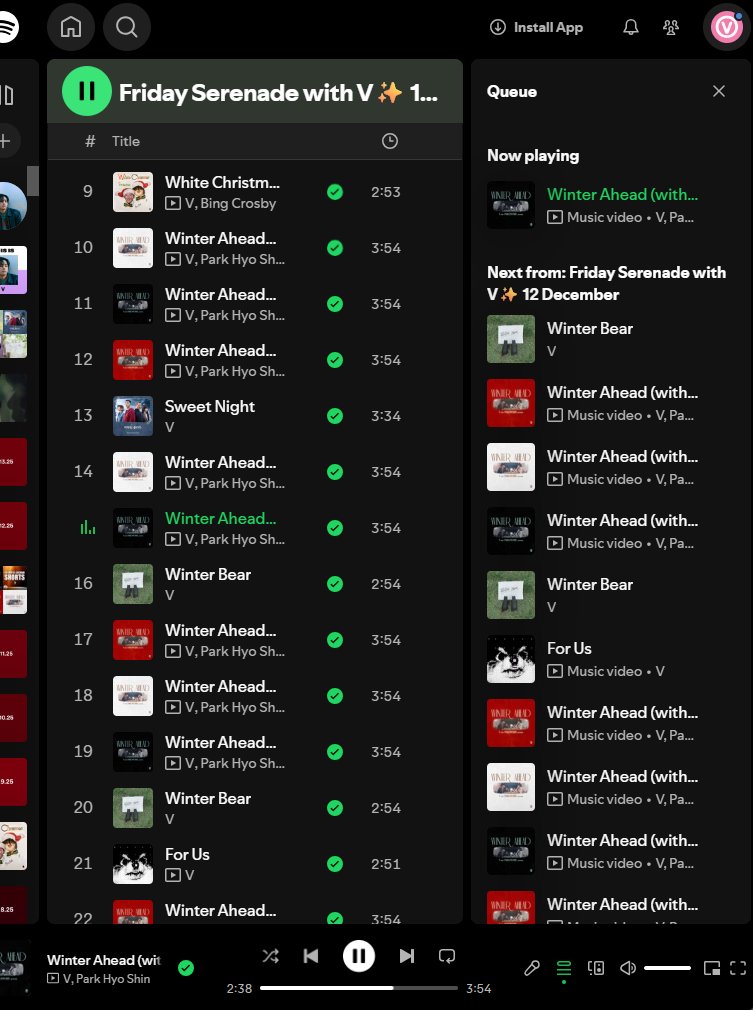Open first circular artist thumbnail in sidebar
The height and width of the screenshot is (1010, 753).
tap(13, 205)
